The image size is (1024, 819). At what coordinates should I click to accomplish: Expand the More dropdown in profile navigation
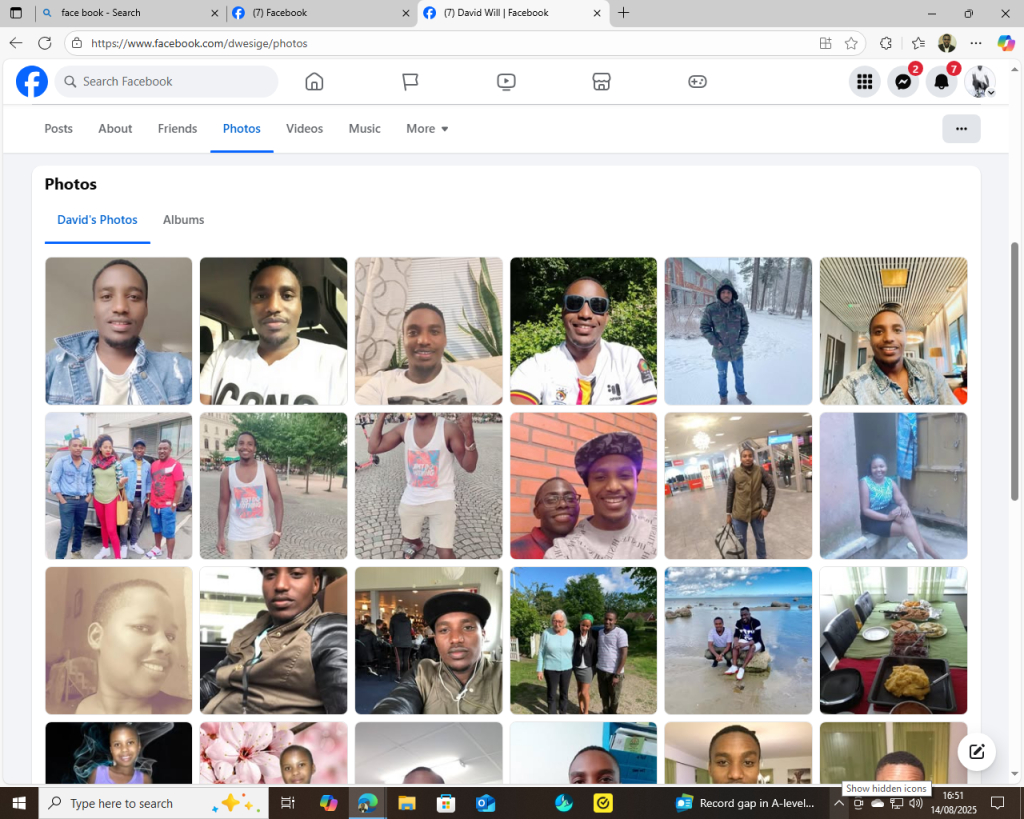pos(427,129)
